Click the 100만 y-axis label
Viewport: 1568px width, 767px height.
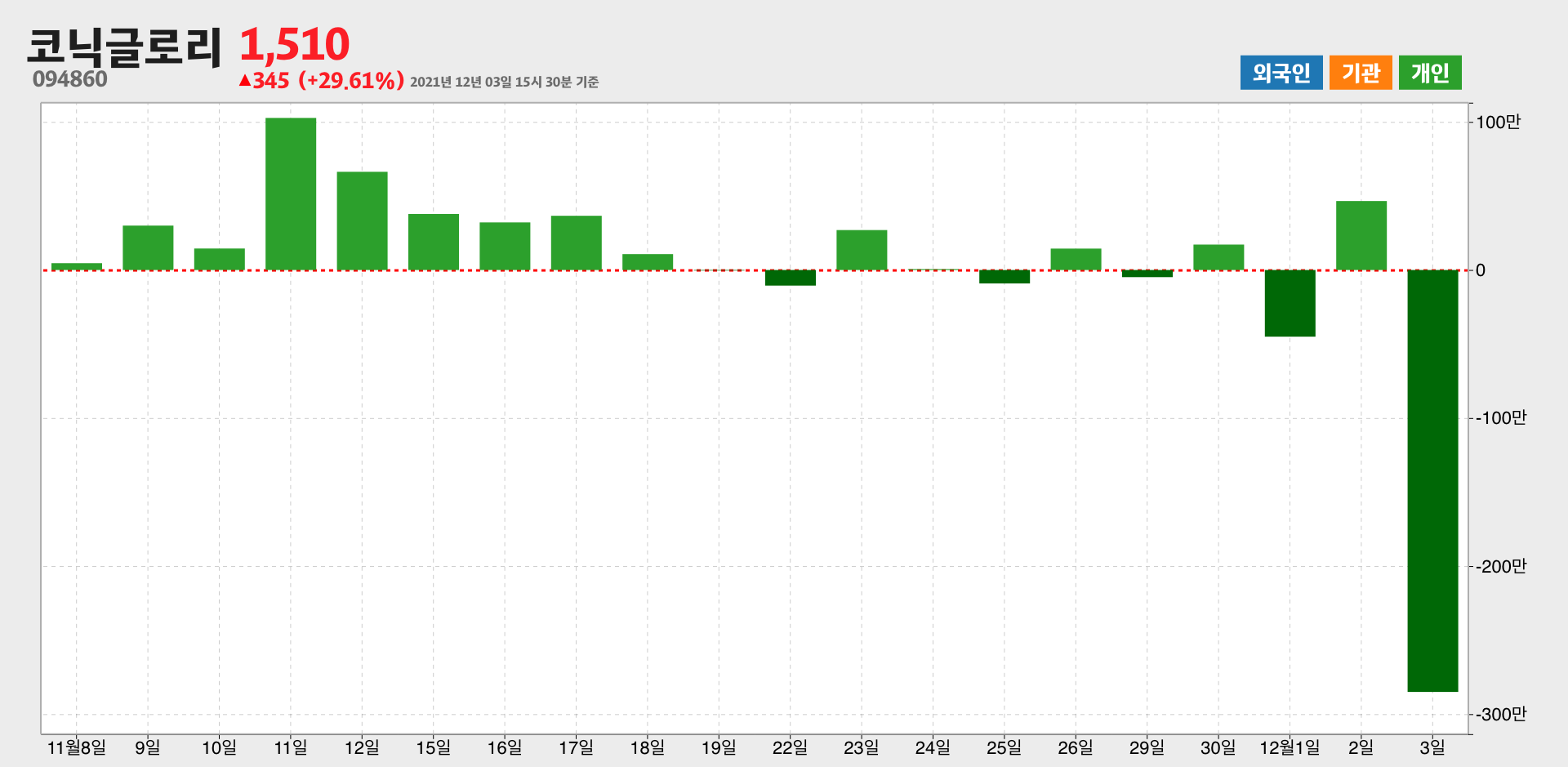pos(1499,123)
